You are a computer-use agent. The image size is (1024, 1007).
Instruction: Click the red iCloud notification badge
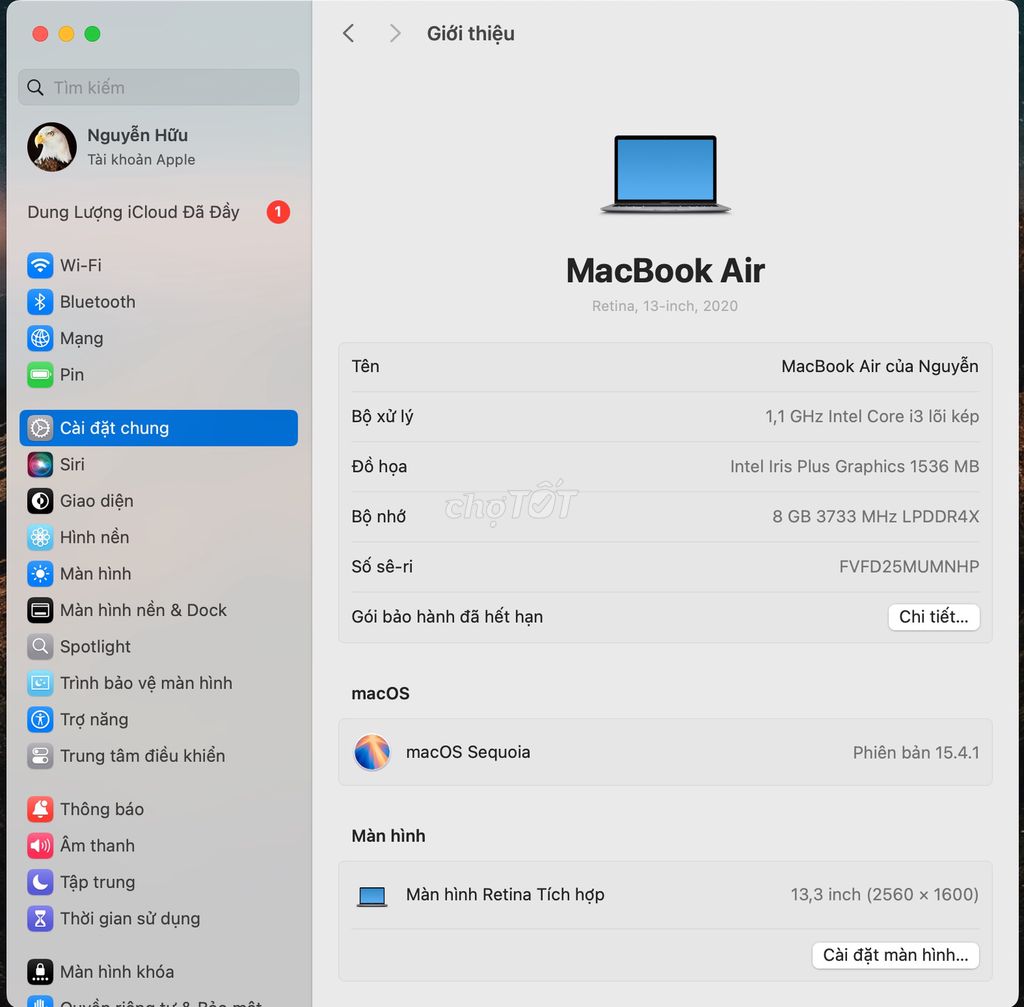tap(278, 212)
